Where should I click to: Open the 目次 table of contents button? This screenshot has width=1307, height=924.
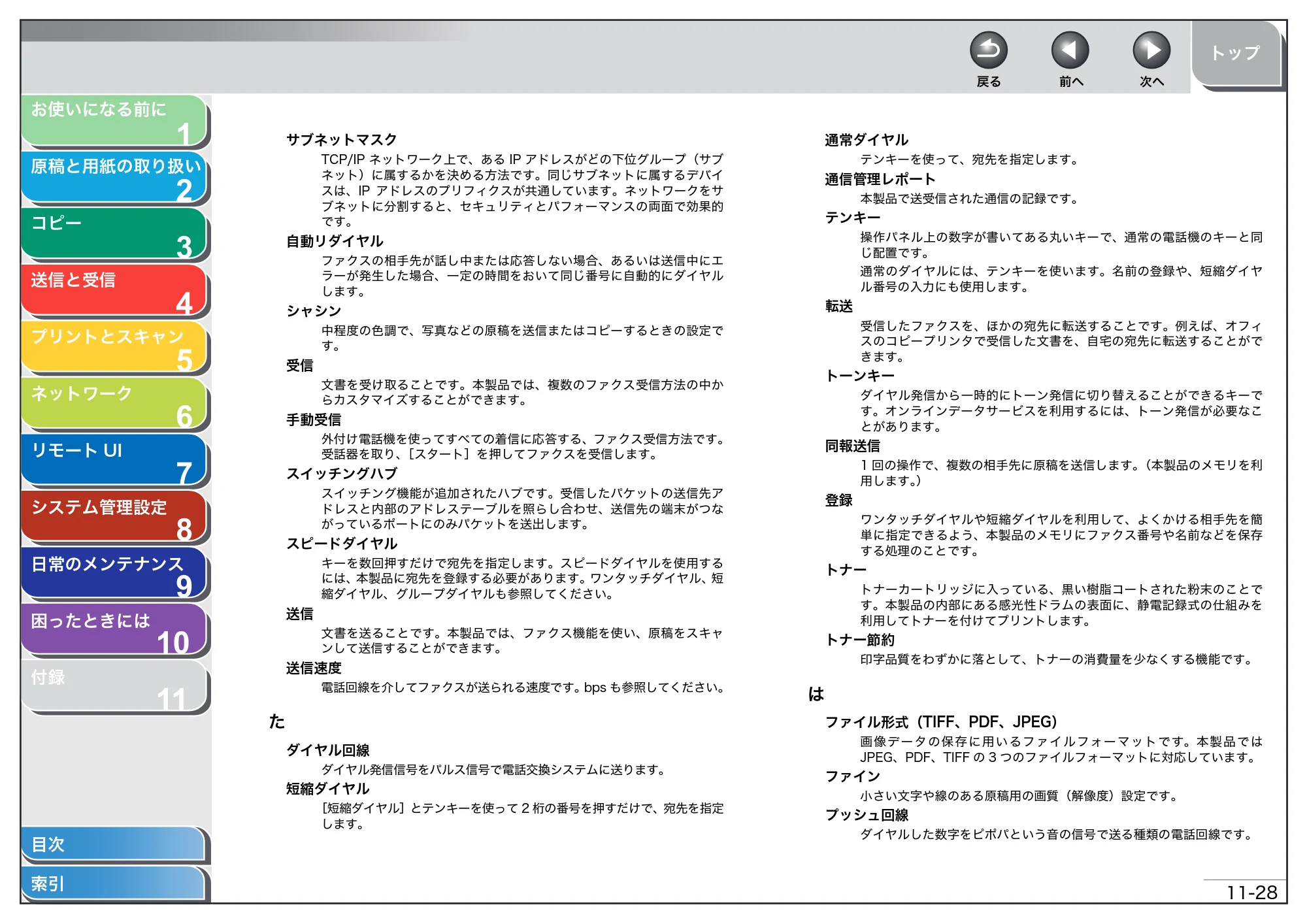tap(114, 844)
